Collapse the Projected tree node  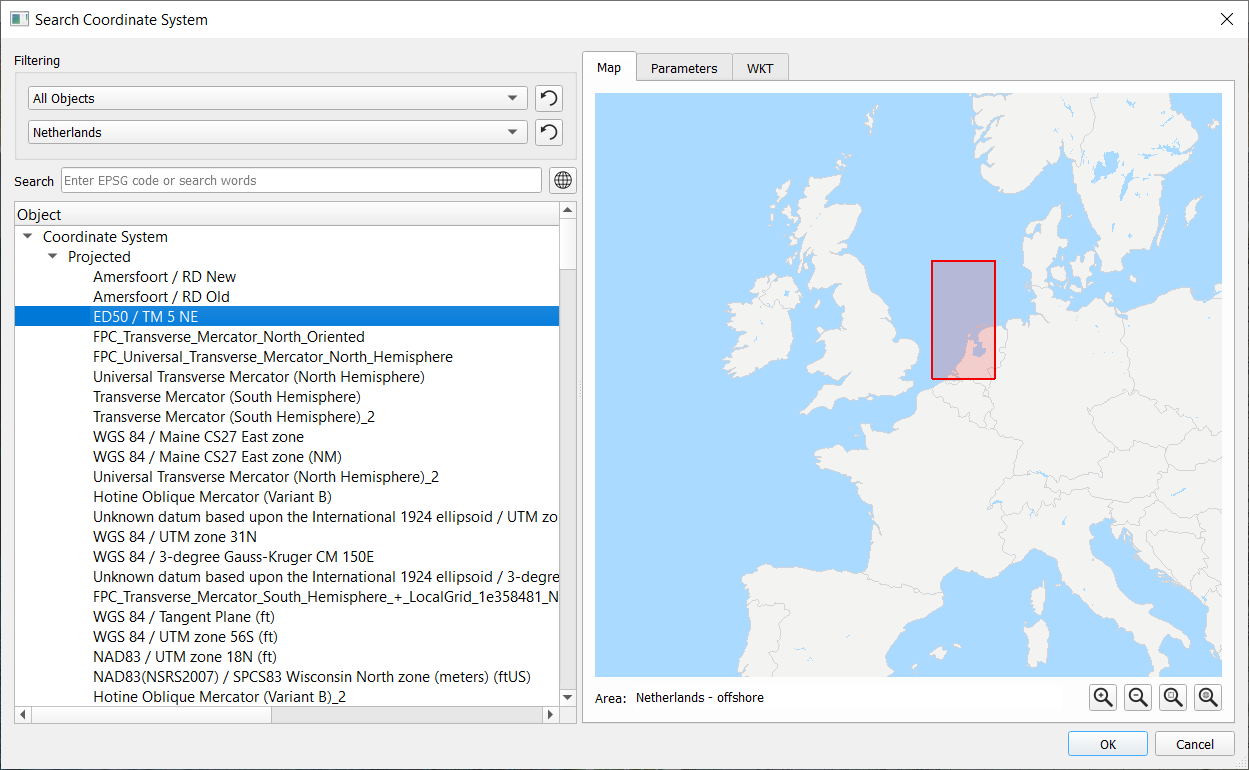(53, 257)
